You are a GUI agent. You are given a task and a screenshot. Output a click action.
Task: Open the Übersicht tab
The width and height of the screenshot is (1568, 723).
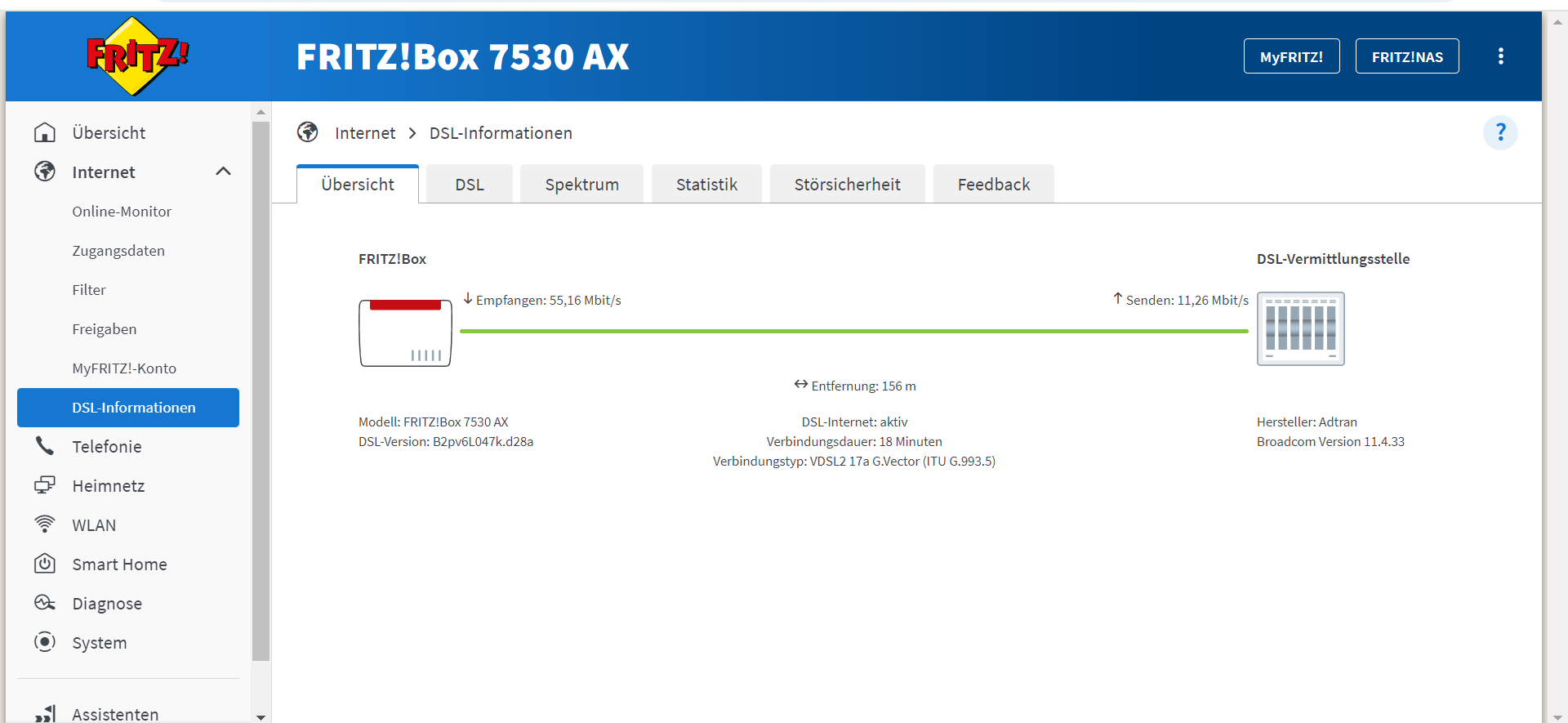358,185
